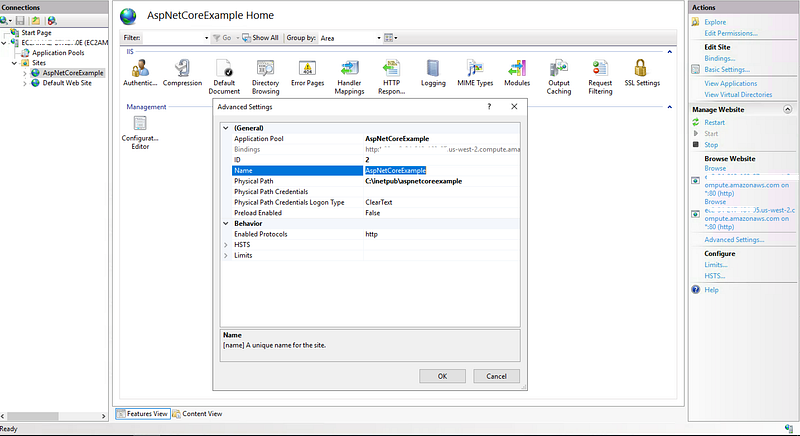Image resolution: width=800 pixels, height=436 pixels.
Task: Click the Save icon in Connections toolbar
Action: [x=20, y=20]
